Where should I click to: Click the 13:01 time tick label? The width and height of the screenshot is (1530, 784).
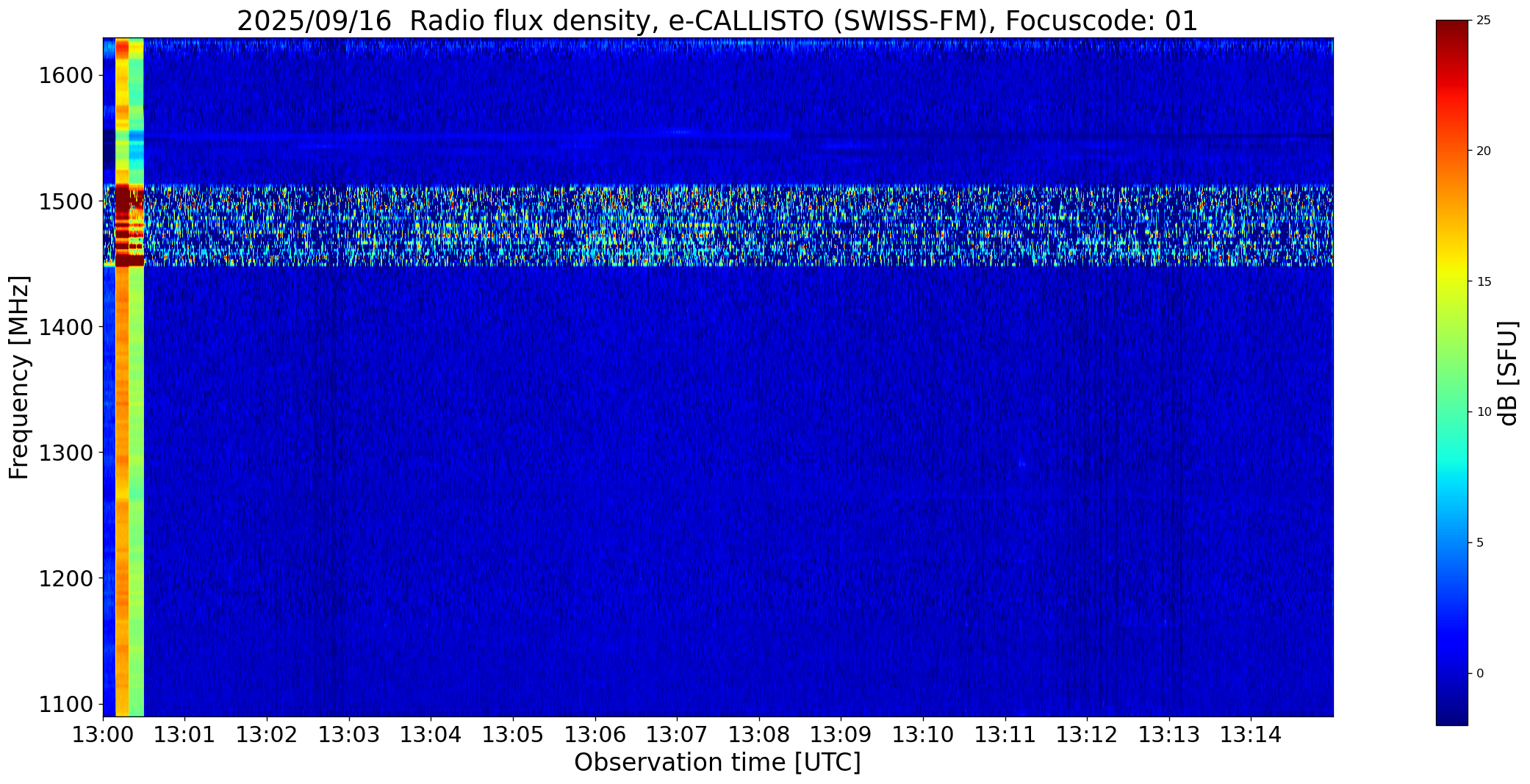tap(185, 735)
